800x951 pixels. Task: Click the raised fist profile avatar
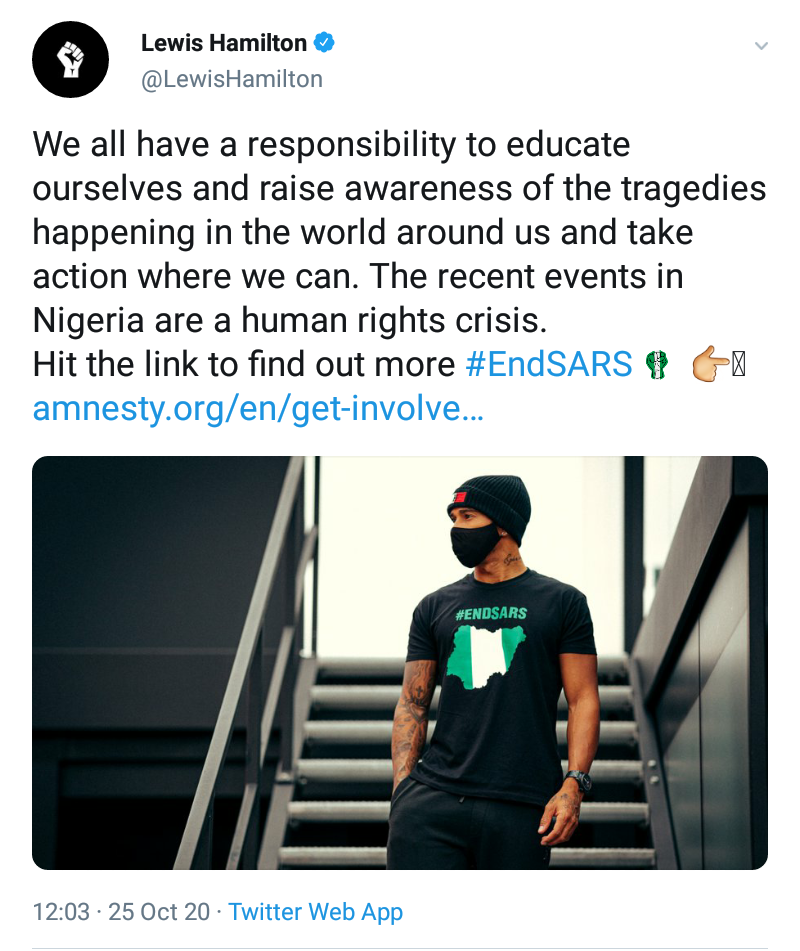[x=70, y=61]
